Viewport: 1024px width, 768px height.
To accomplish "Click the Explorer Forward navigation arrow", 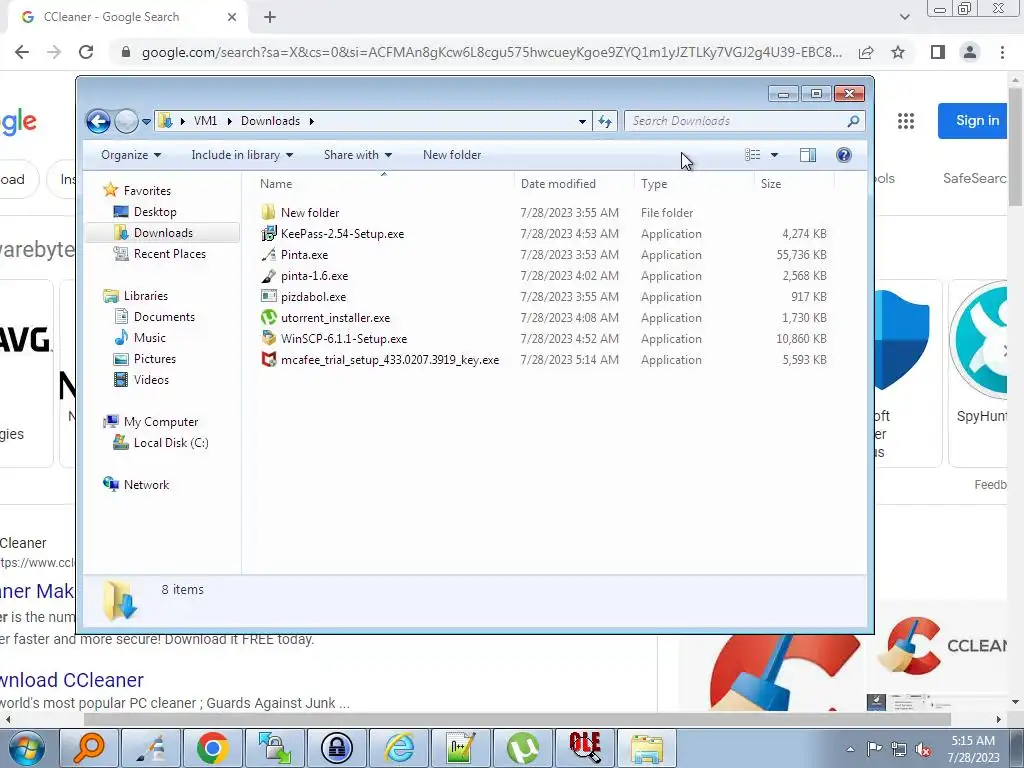I will [126, 121].
